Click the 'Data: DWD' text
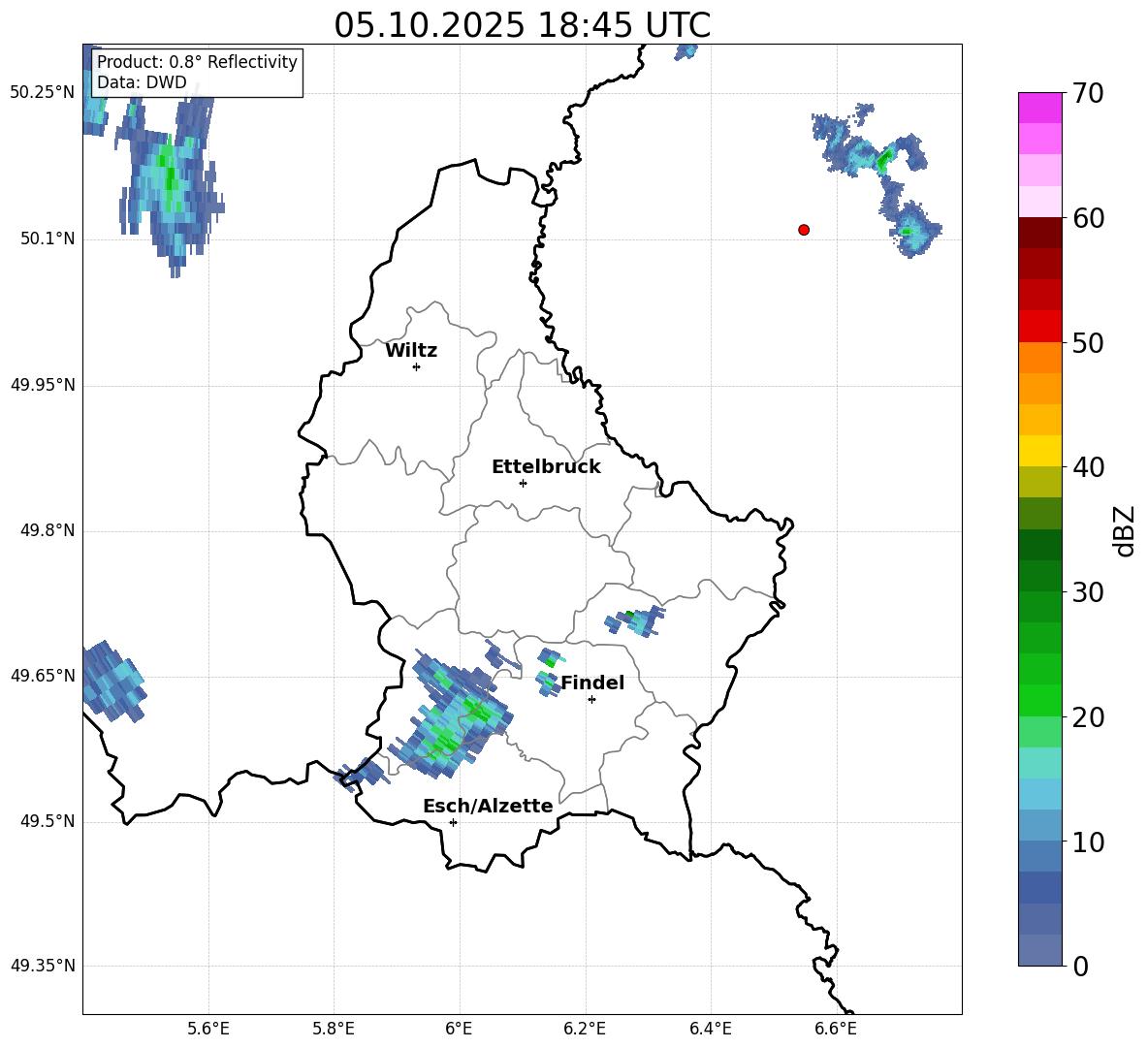 [142, 82]
